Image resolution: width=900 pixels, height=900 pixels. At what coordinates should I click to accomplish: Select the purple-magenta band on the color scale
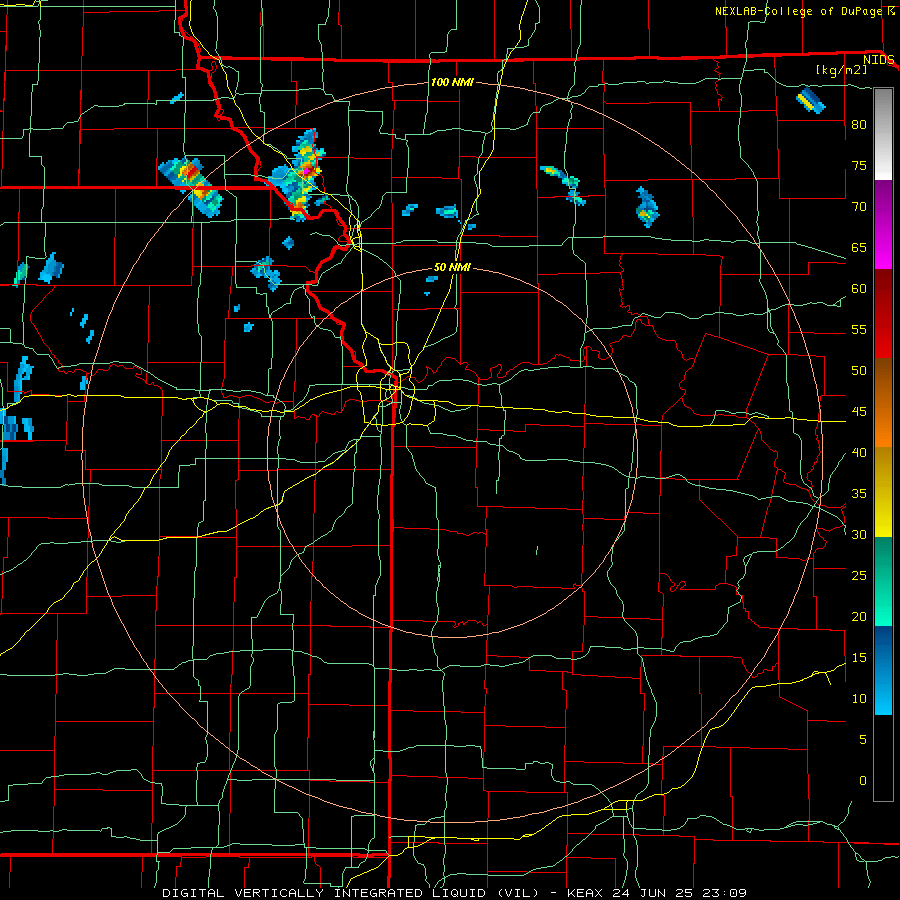883,224
